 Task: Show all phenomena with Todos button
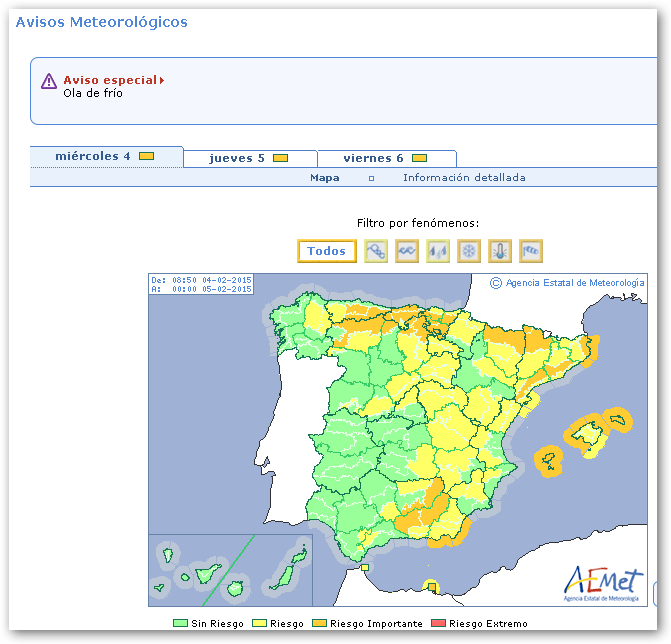pyautogui.click(x=327, y=251)
